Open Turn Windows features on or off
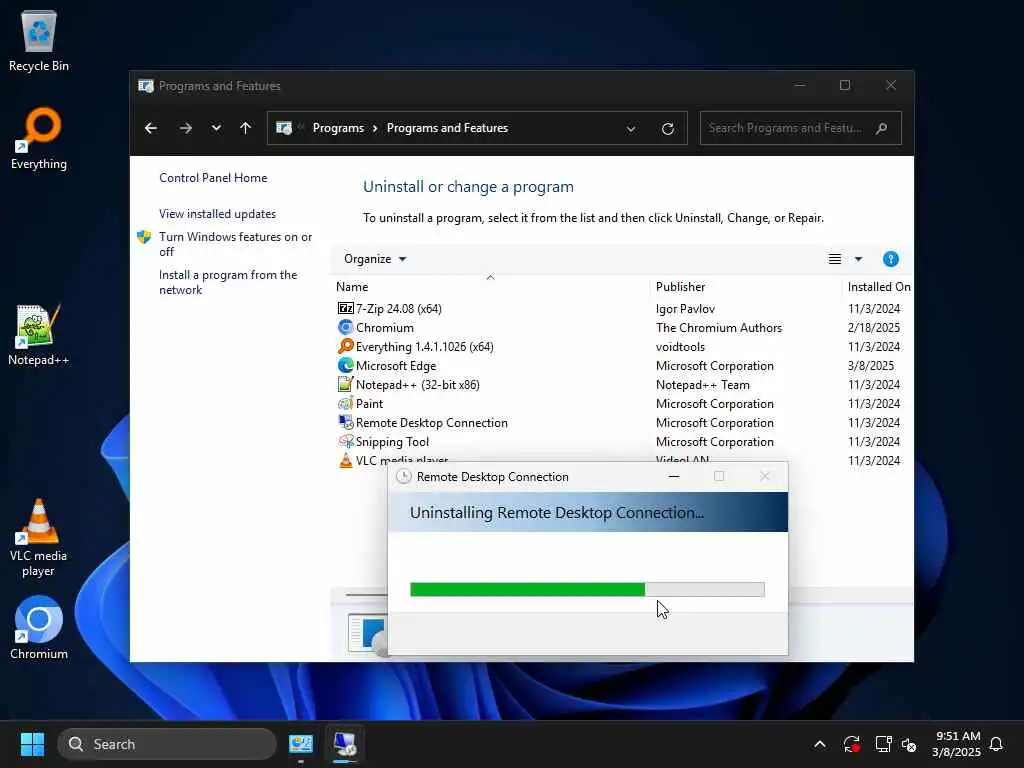Screen dimensions: 1024x768 [236, 244]
